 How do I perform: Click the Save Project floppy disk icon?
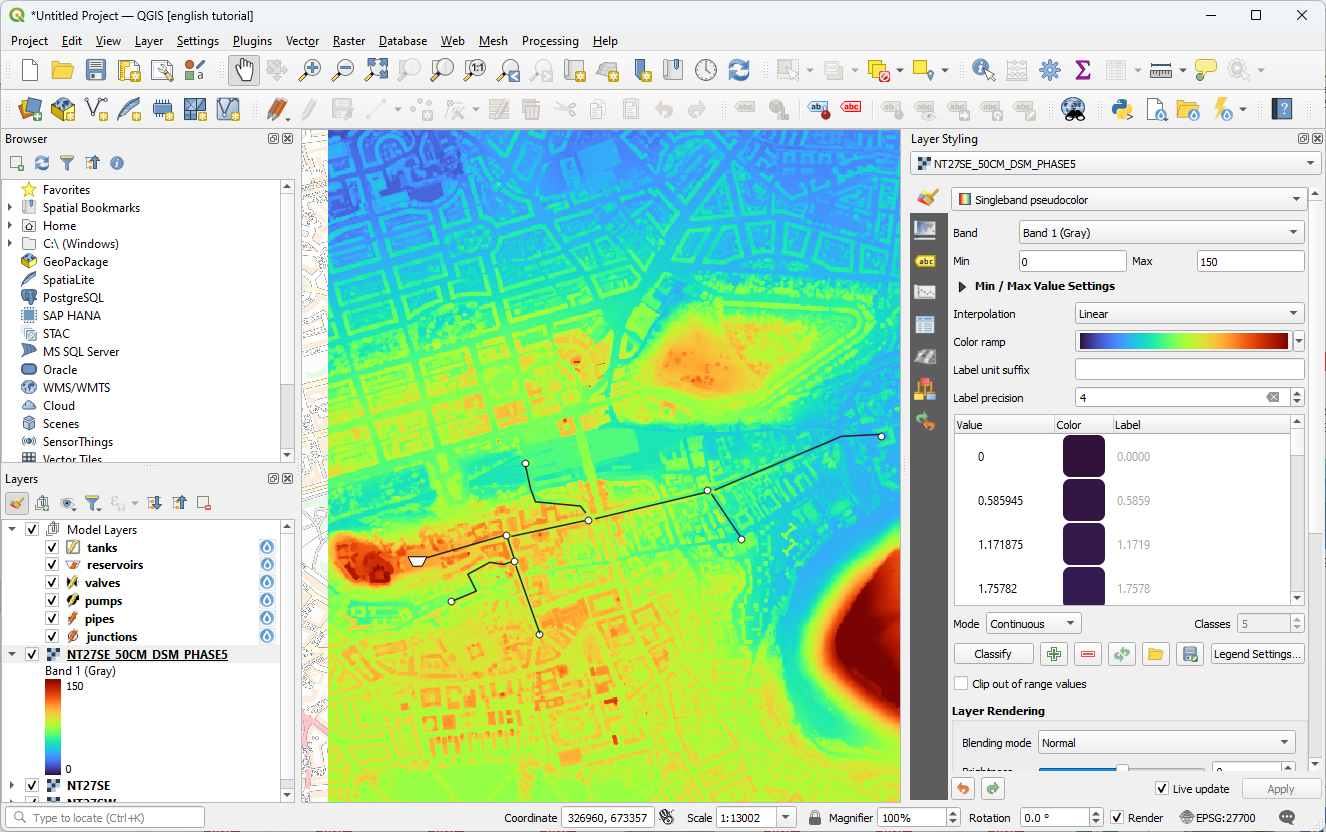pyautogui.click(x=96, y=70)
